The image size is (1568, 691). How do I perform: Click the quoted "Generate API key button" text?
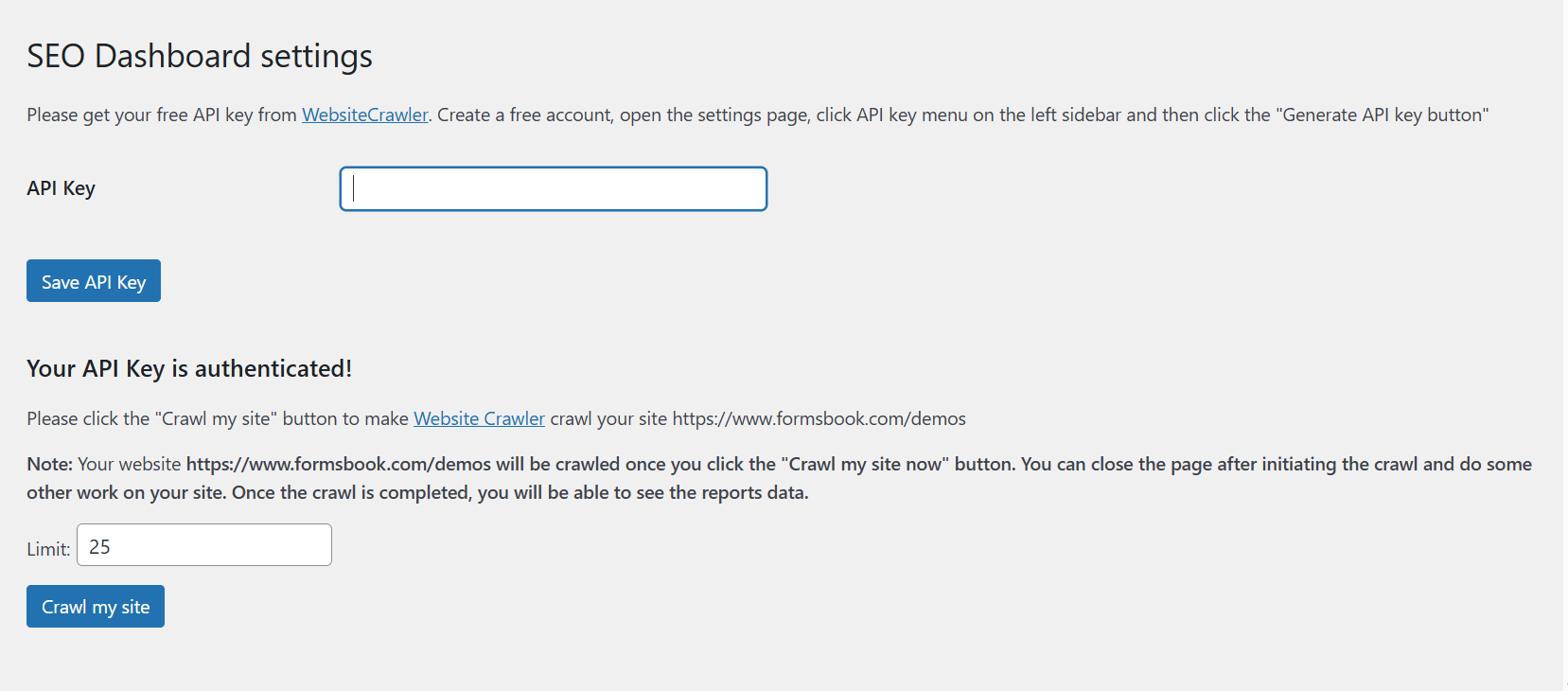[1382, 115]
